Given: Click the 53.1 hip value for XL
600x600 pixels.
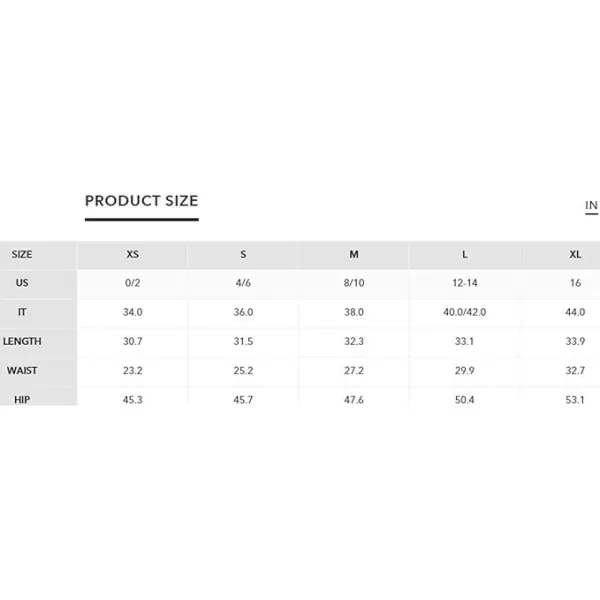Looking at the screenshot, I should 575,399.
